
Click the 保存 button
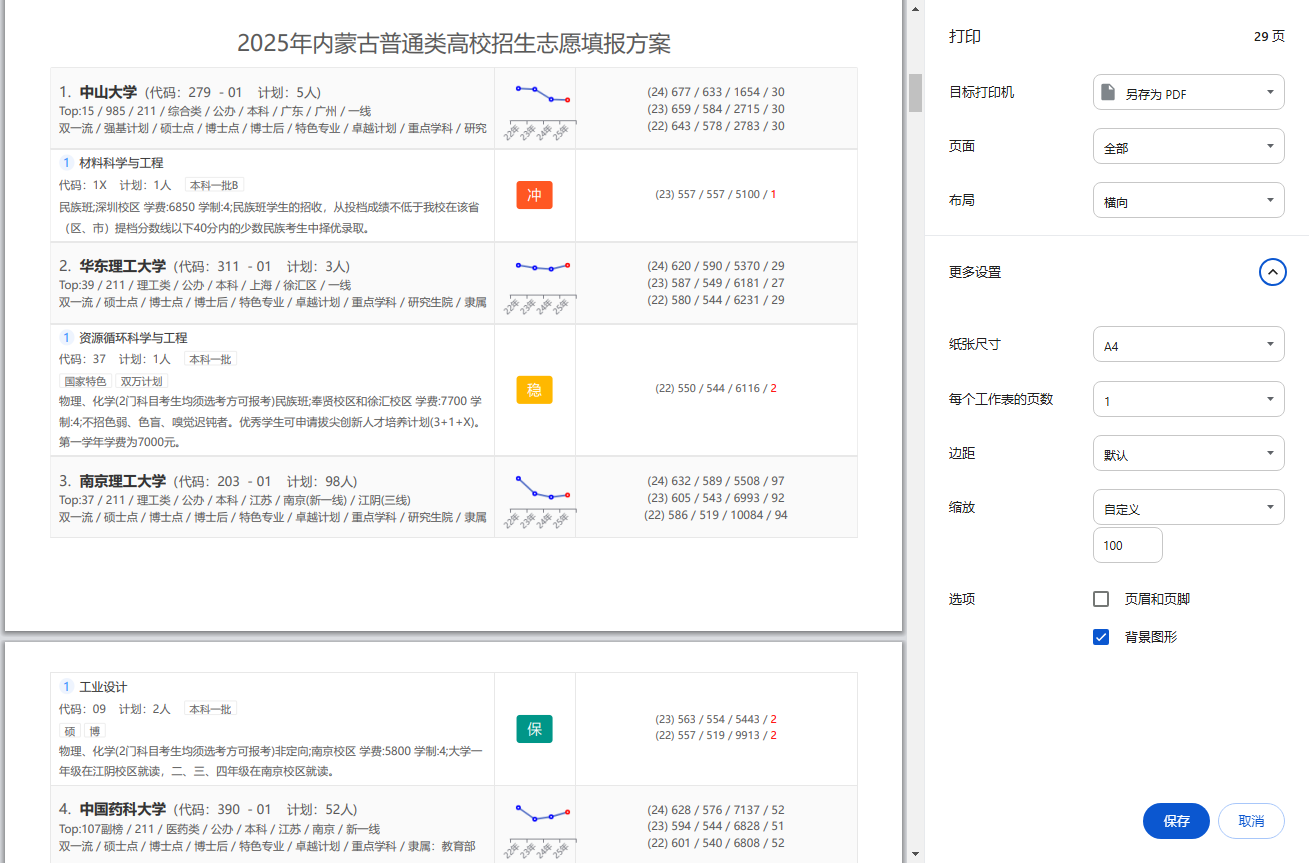coord(1176,821)
